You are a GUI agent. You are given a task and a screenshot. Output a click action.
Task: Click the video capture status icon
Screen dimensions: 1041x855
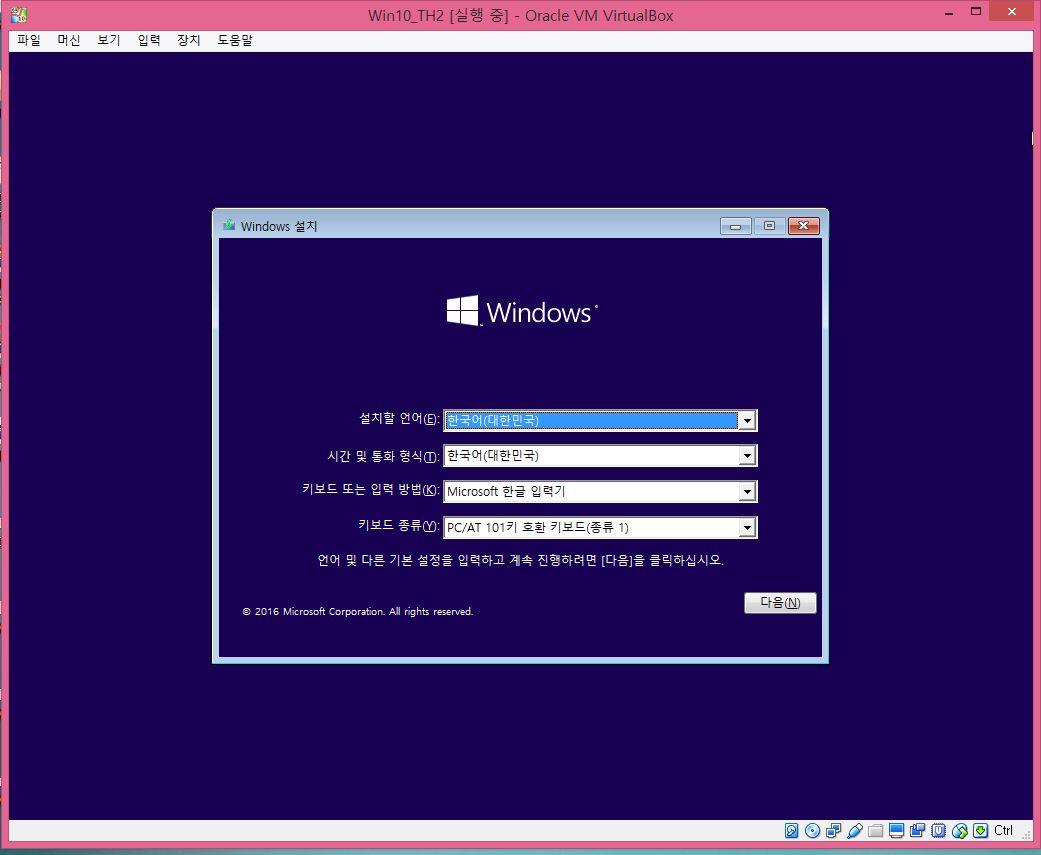[918, 830]
